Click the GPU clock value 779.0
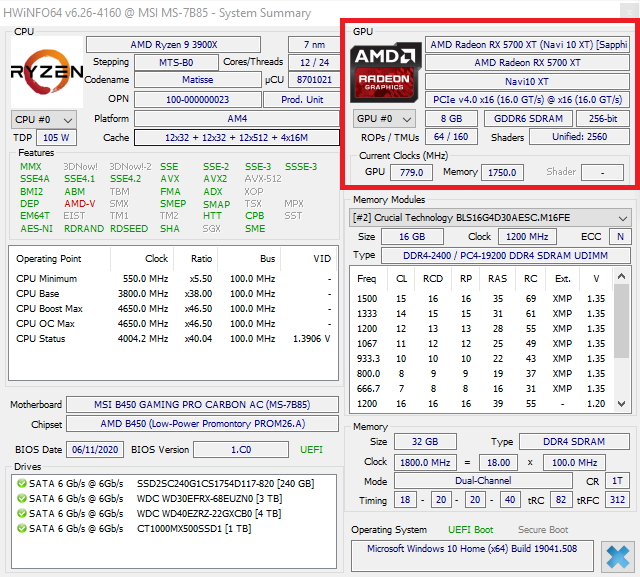 pos(411,173)
